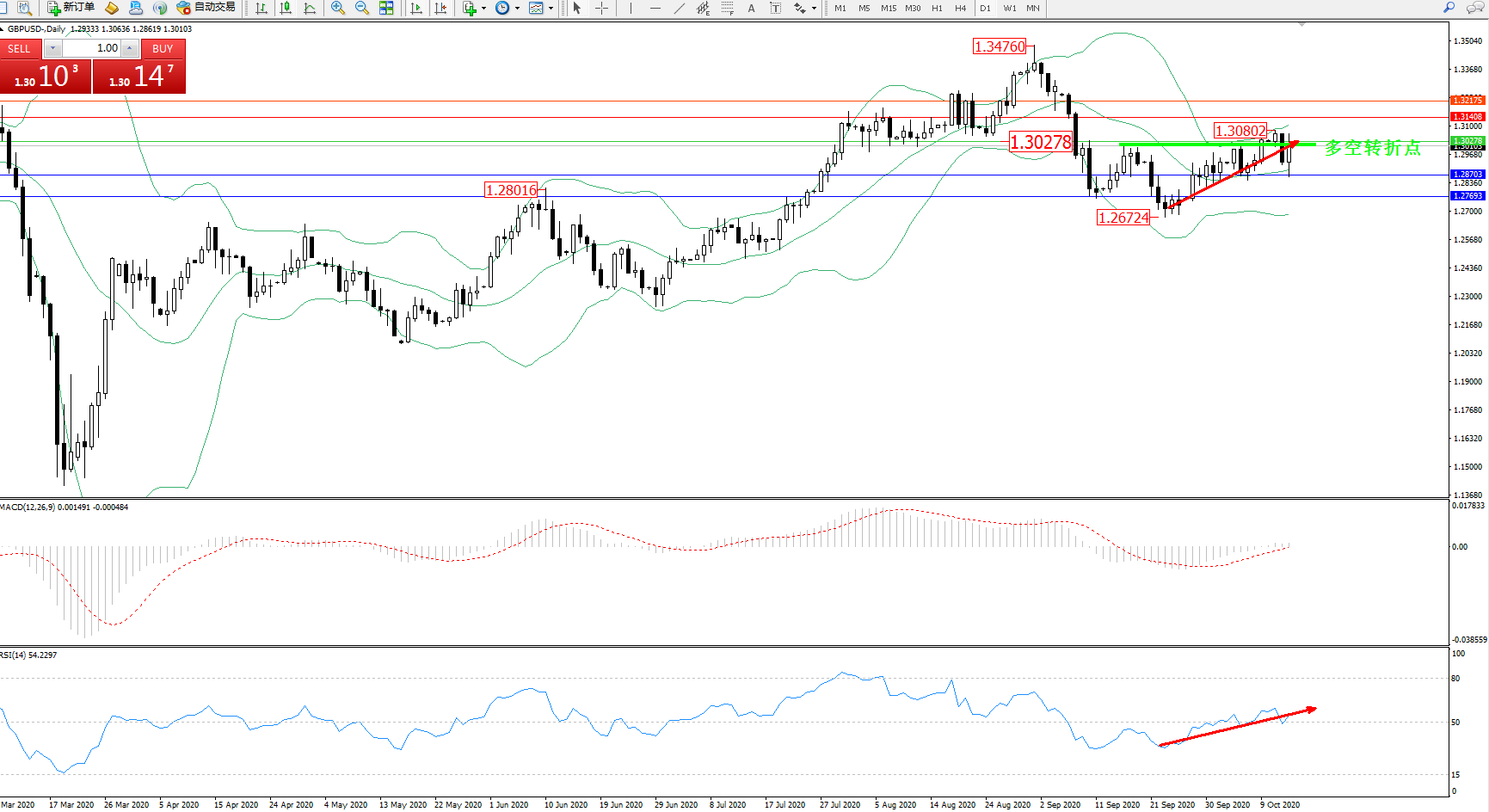The height and width of the screenshot is (812, 1489).
Task: Choose the text label 'A' tool
Action: click(751, 8)
